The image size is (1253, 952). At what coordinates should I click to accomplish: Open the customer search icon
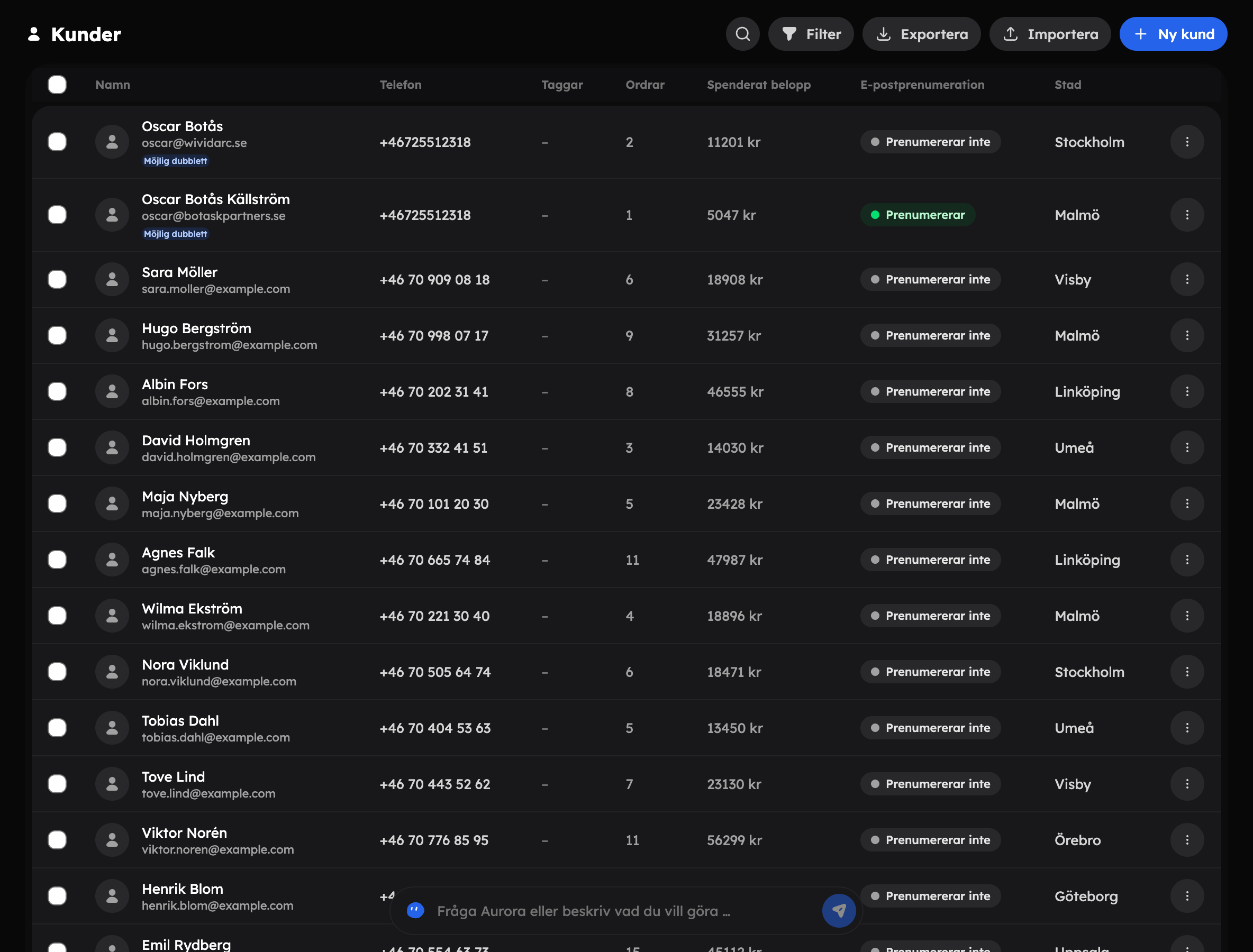(742, 34)
